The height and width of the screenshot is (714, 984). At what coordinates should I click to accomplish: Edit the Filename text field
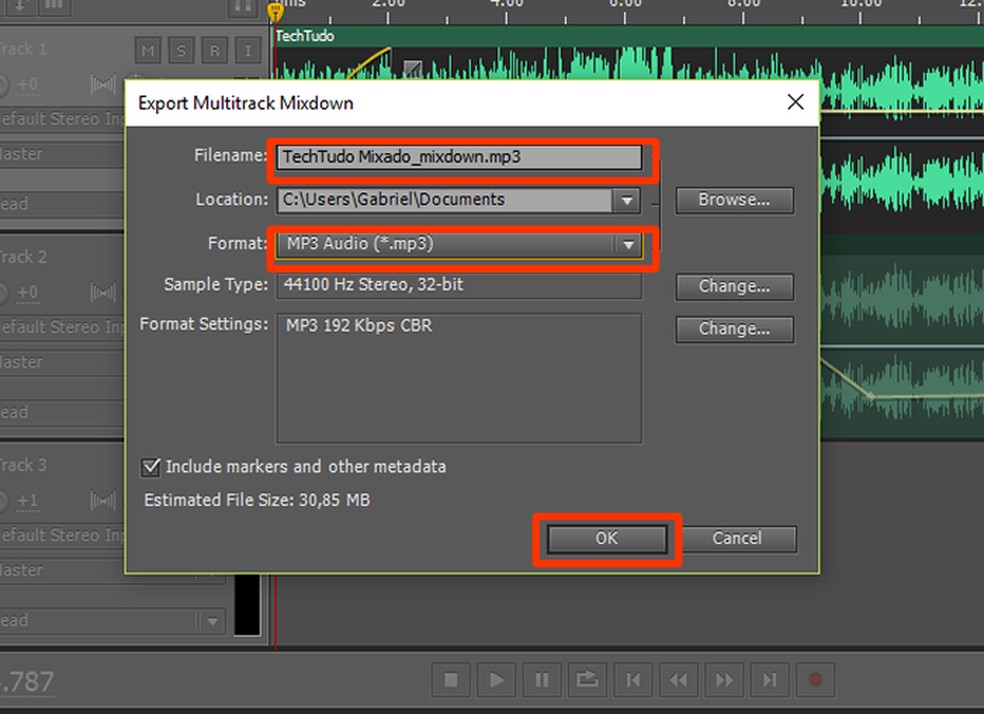pos(459,157)
